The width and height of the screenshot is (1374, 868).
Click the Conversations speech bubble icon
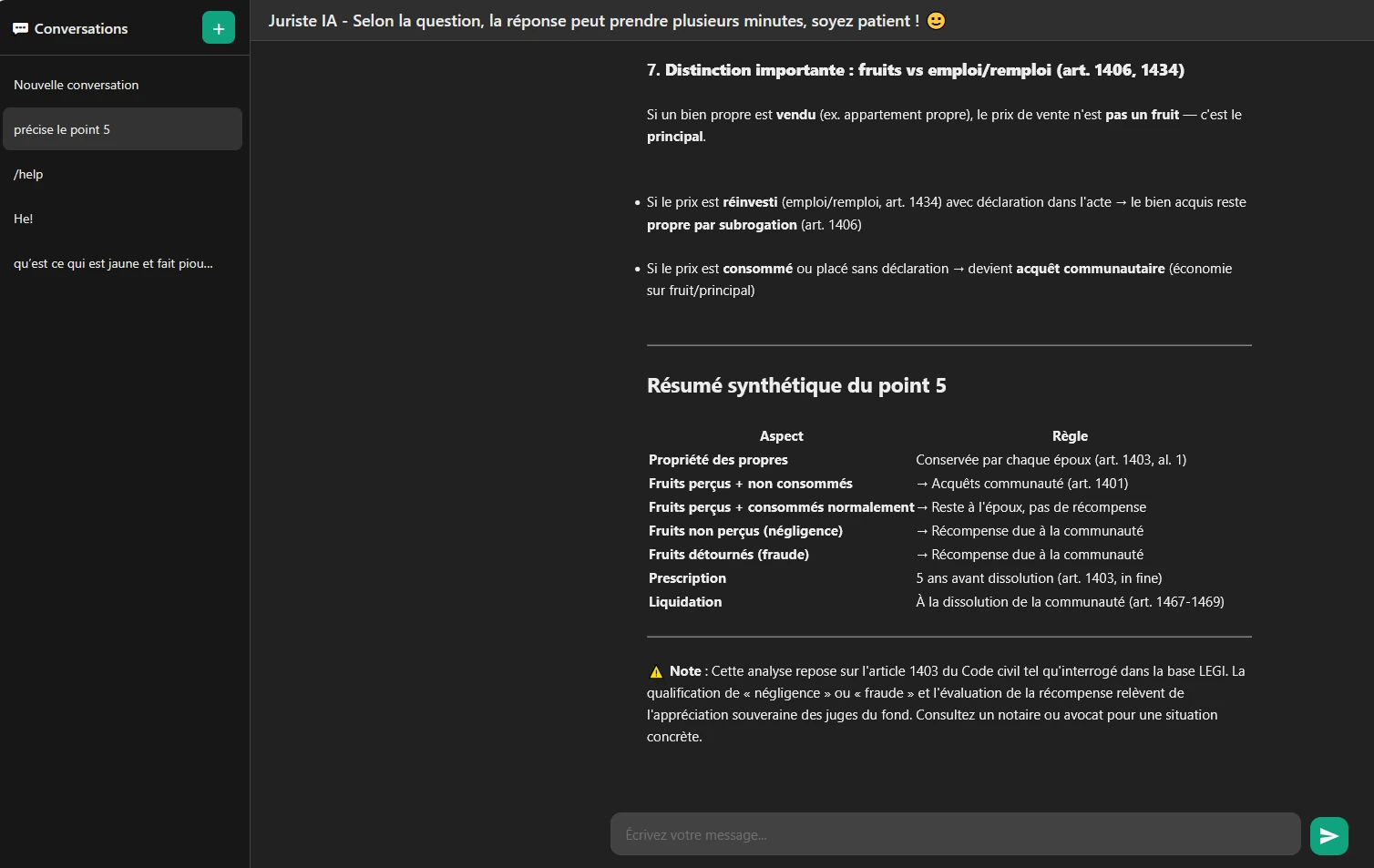20,29
